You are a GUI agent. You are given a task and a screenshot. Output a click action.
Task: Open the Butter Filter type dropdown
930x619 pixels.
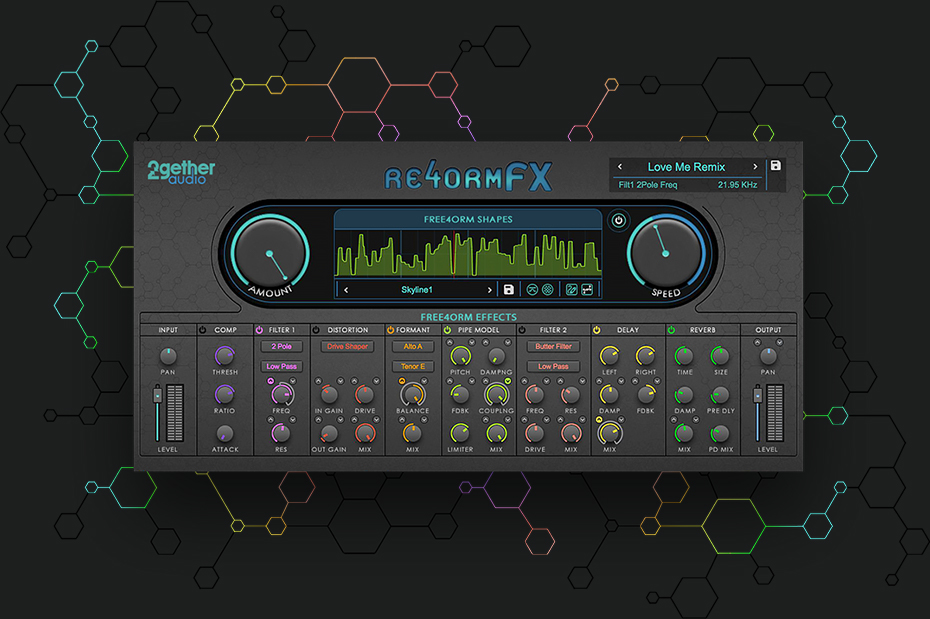pyautogui.click(x=553, y=347)
